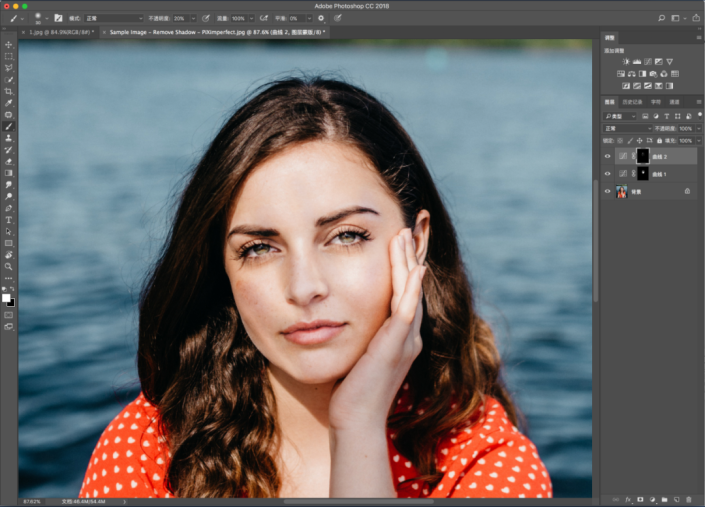Click the fx layer style icon
The width and height of the screenshot is (705, 507).
(628, 499)
